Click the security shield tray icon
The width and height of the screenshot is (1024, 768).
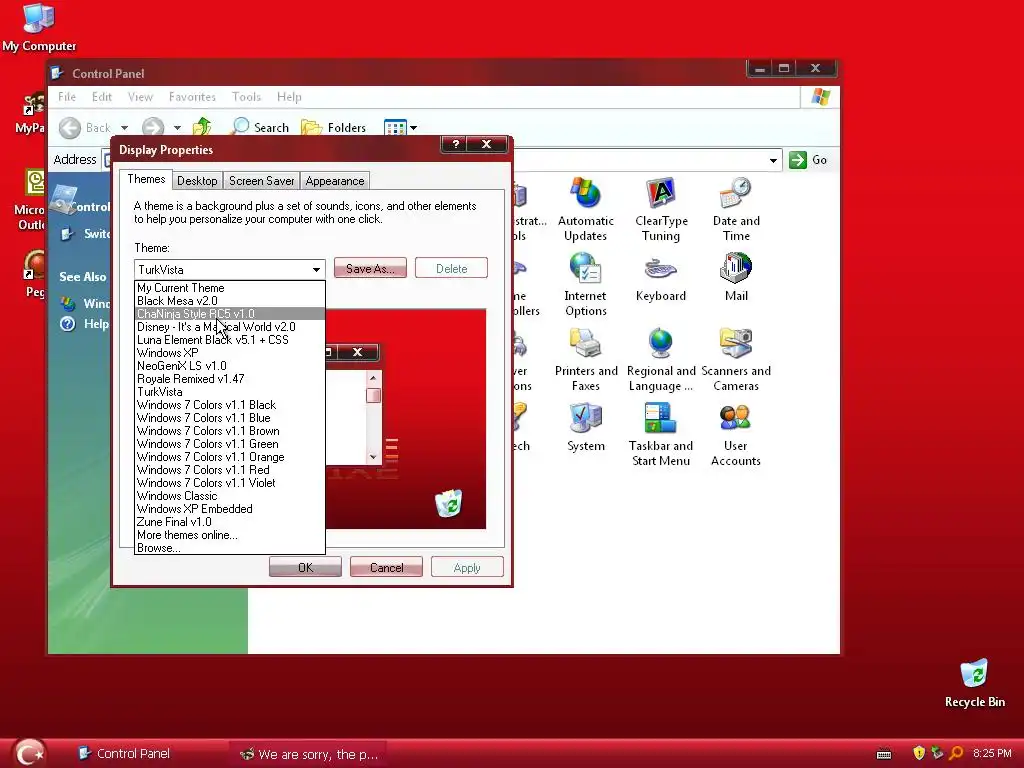tap(919, 753)
